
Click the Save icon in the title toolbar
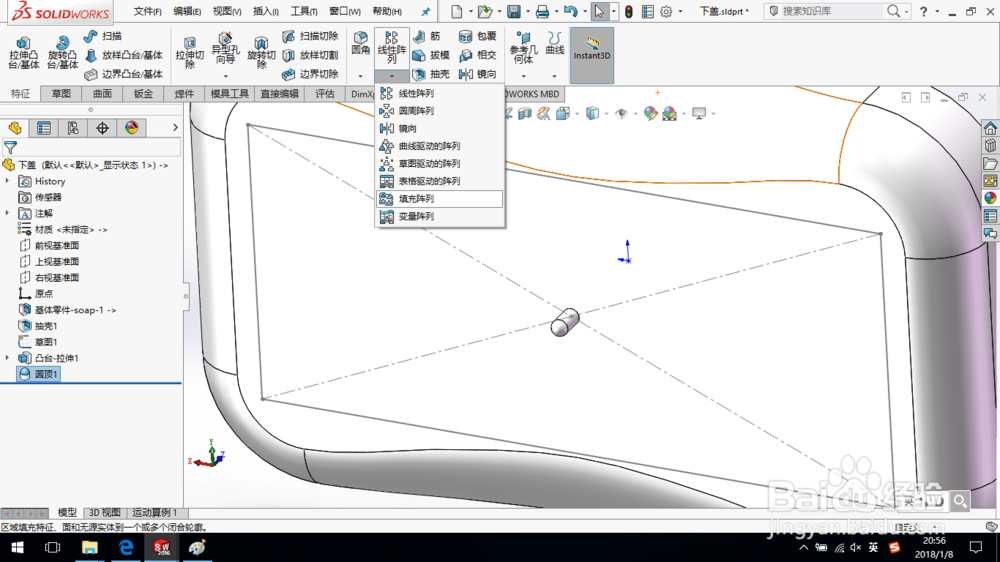pyautogui.click(x=513, y=11)
